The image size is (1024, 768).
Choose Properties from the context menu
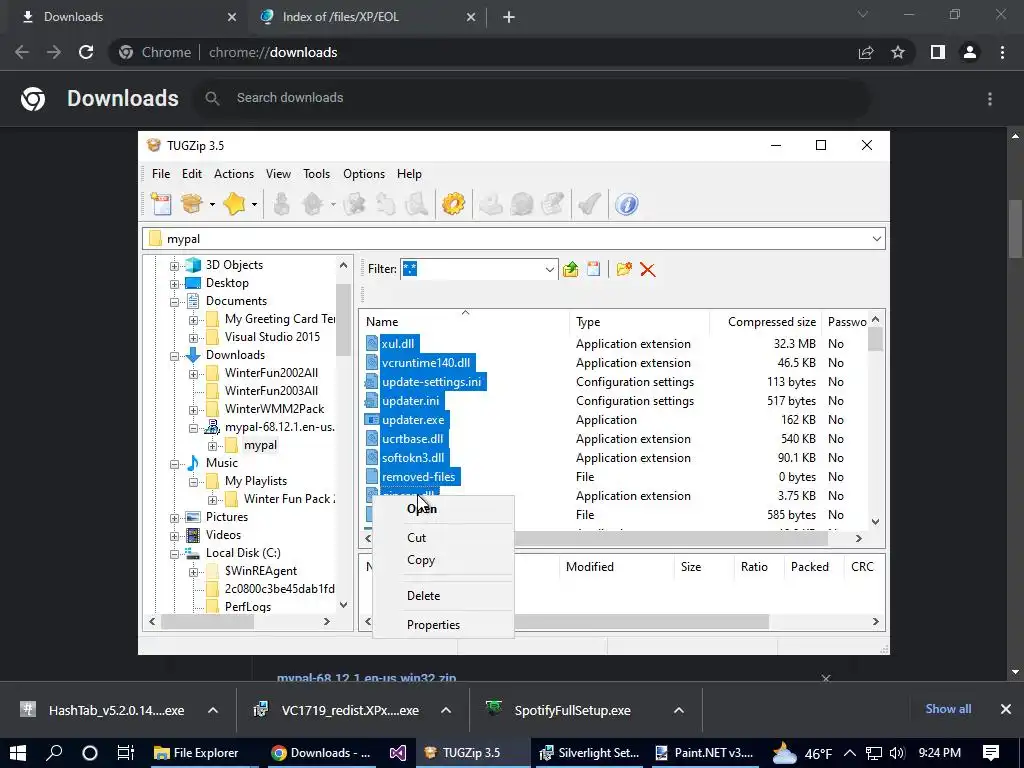pyautogui.click(x=443, y=624)
